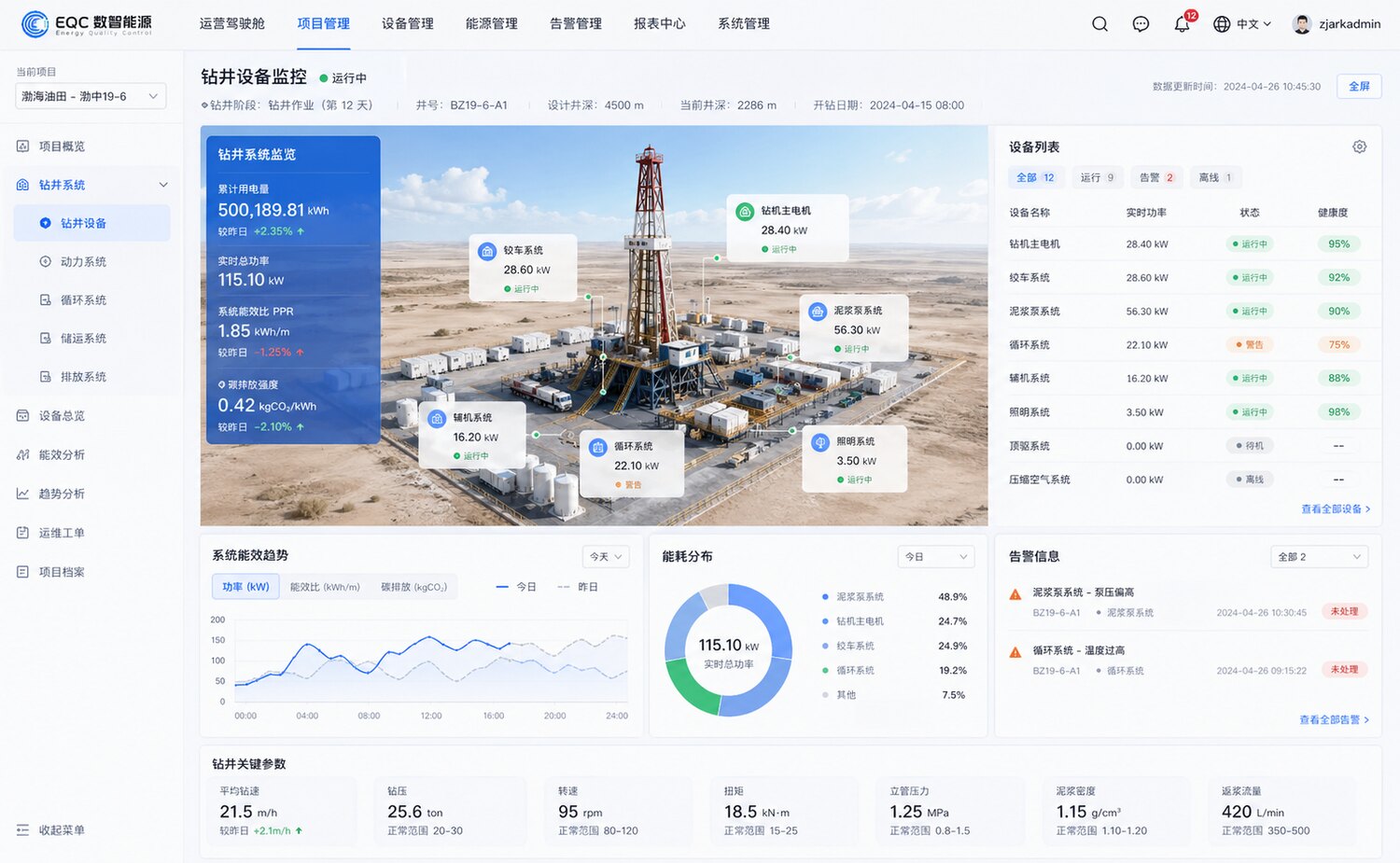This screenshot has width=1400, height=863.
Task: Filter device list by 告警 status
Action: click(x=1157, y=177)
